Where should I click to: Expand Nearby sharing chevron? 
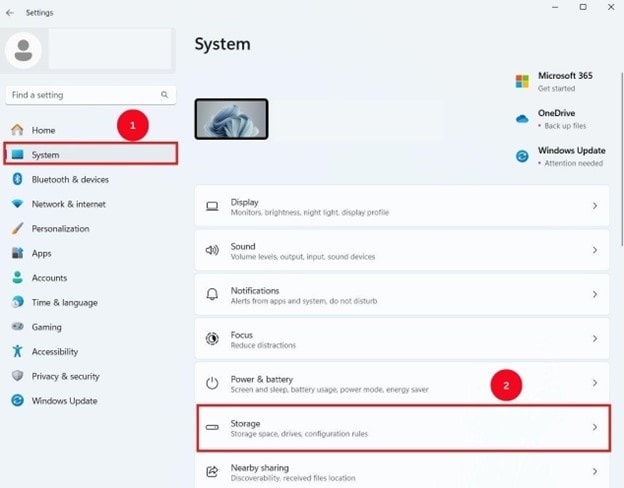pyautogui.click(x=595, y=471)
